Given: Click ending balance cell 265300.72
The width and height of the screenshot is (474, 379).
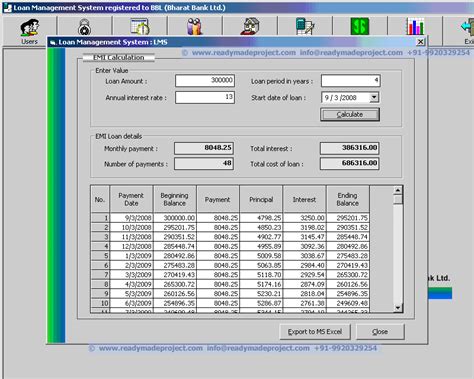Looking at the screenshot, I should coord(348,275).
